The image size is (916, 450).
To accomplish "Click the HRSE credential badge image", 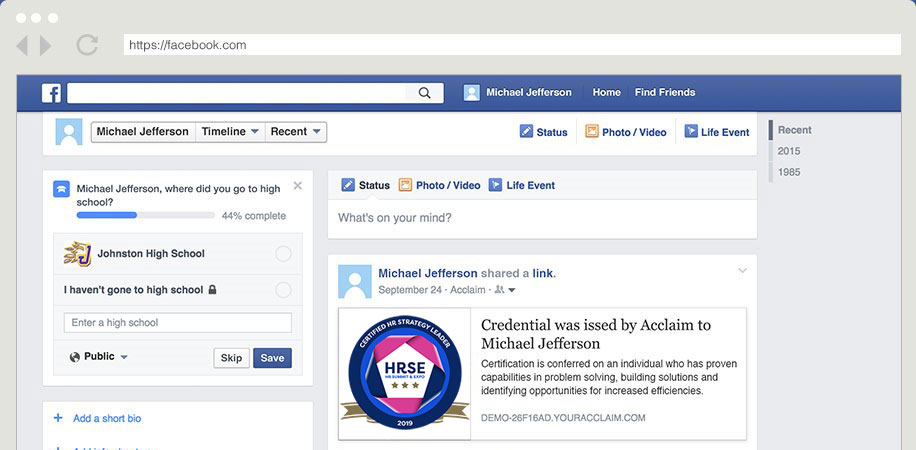I will tap(405, 373).
